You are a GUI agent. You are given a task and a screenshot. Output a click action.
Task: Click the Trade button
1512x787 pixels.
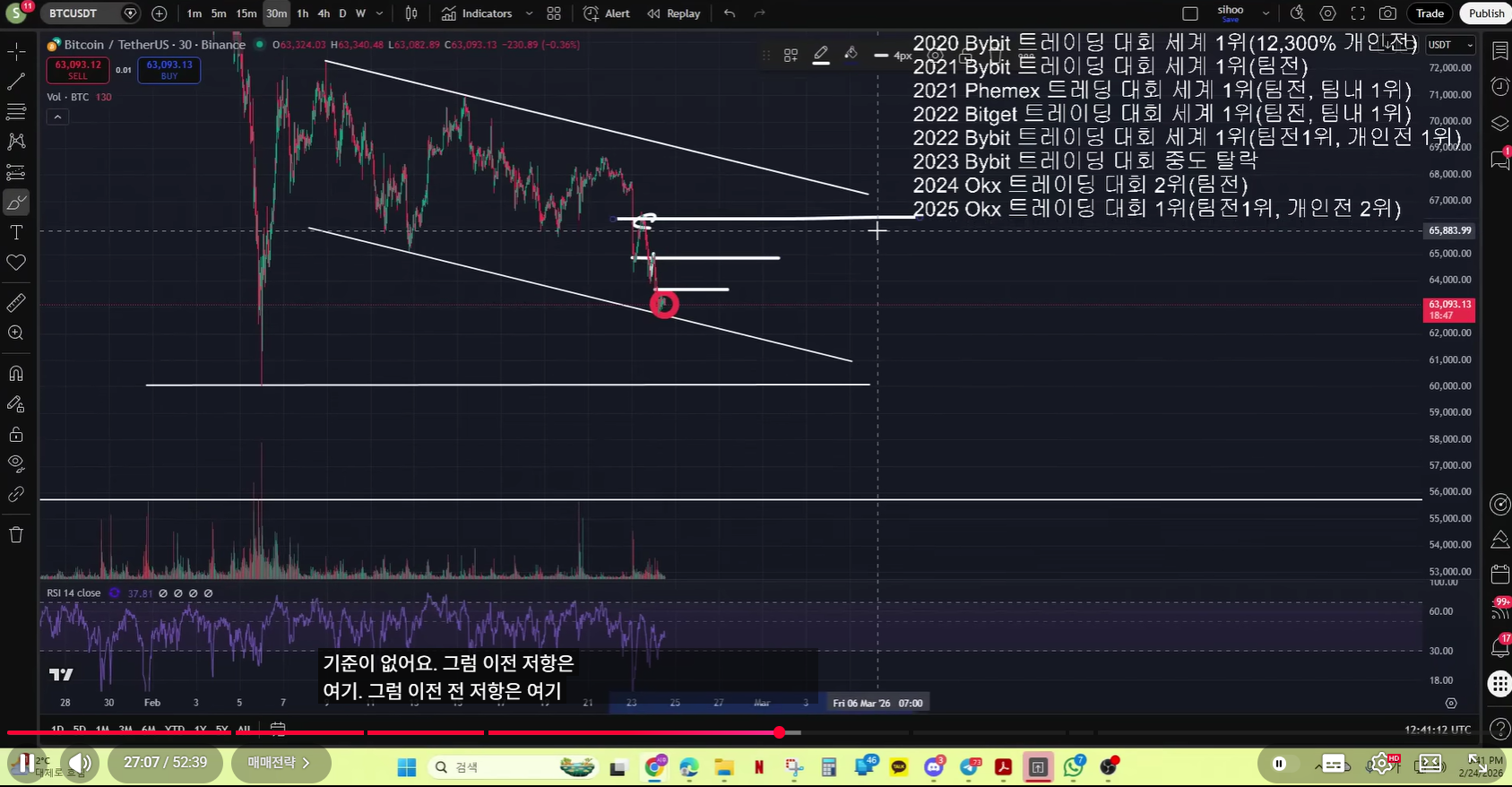click(x=1430, y=13)
